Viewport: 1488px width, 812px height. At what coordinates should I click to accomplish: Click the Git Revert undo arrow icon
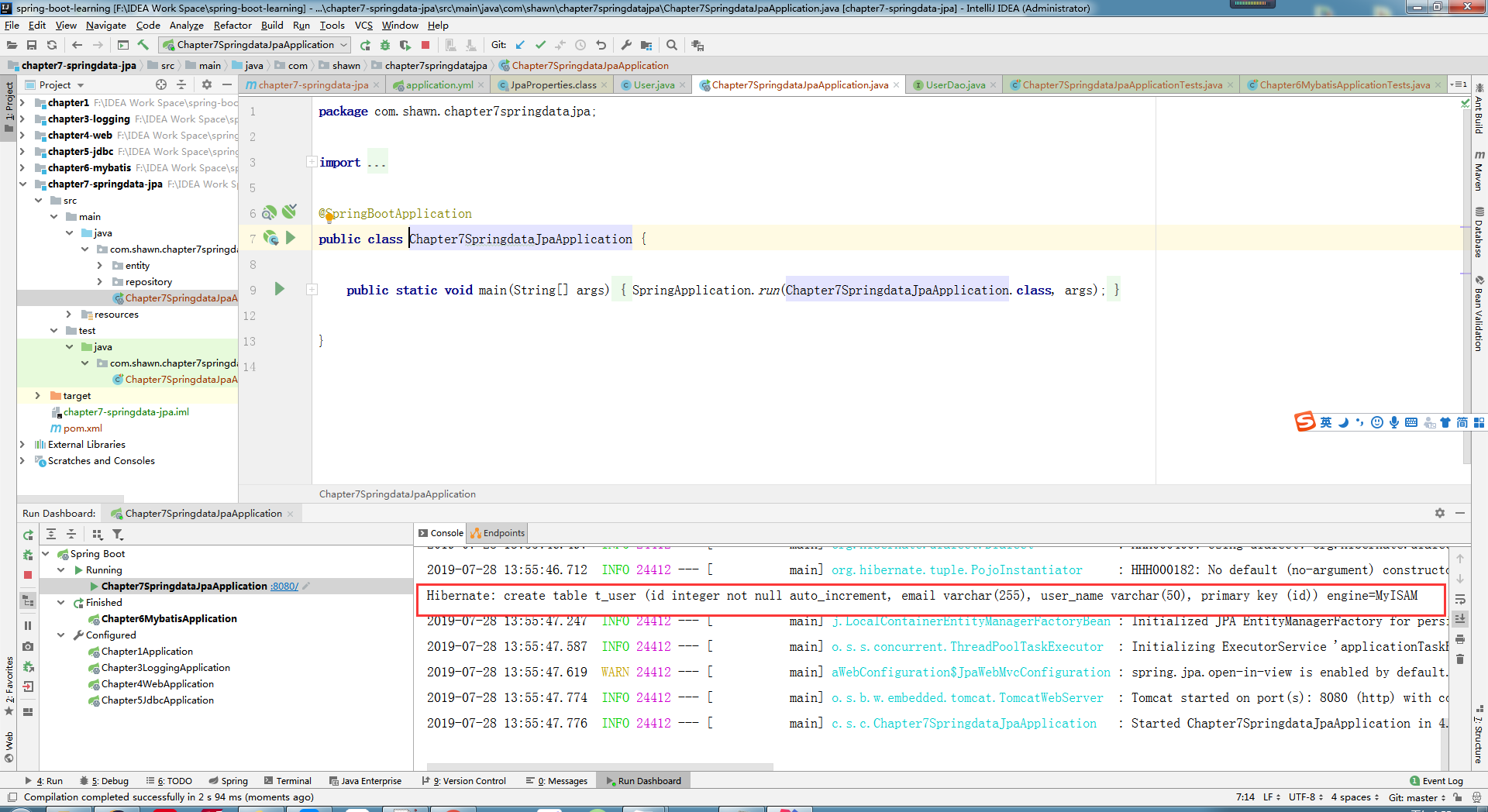[601, 45]
